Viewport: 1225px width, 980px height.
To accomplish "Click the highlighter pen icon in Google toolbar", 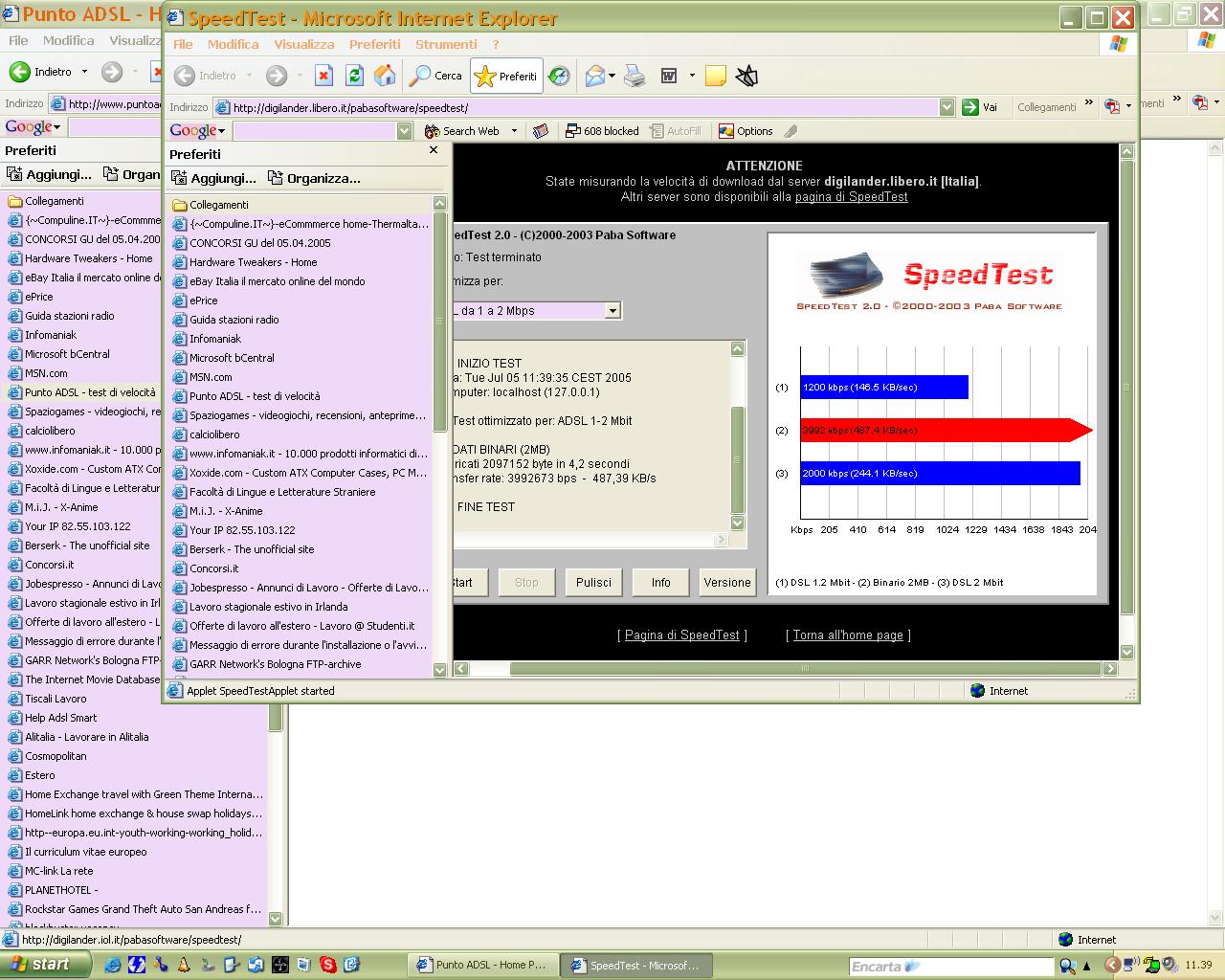I will point(791,131).
